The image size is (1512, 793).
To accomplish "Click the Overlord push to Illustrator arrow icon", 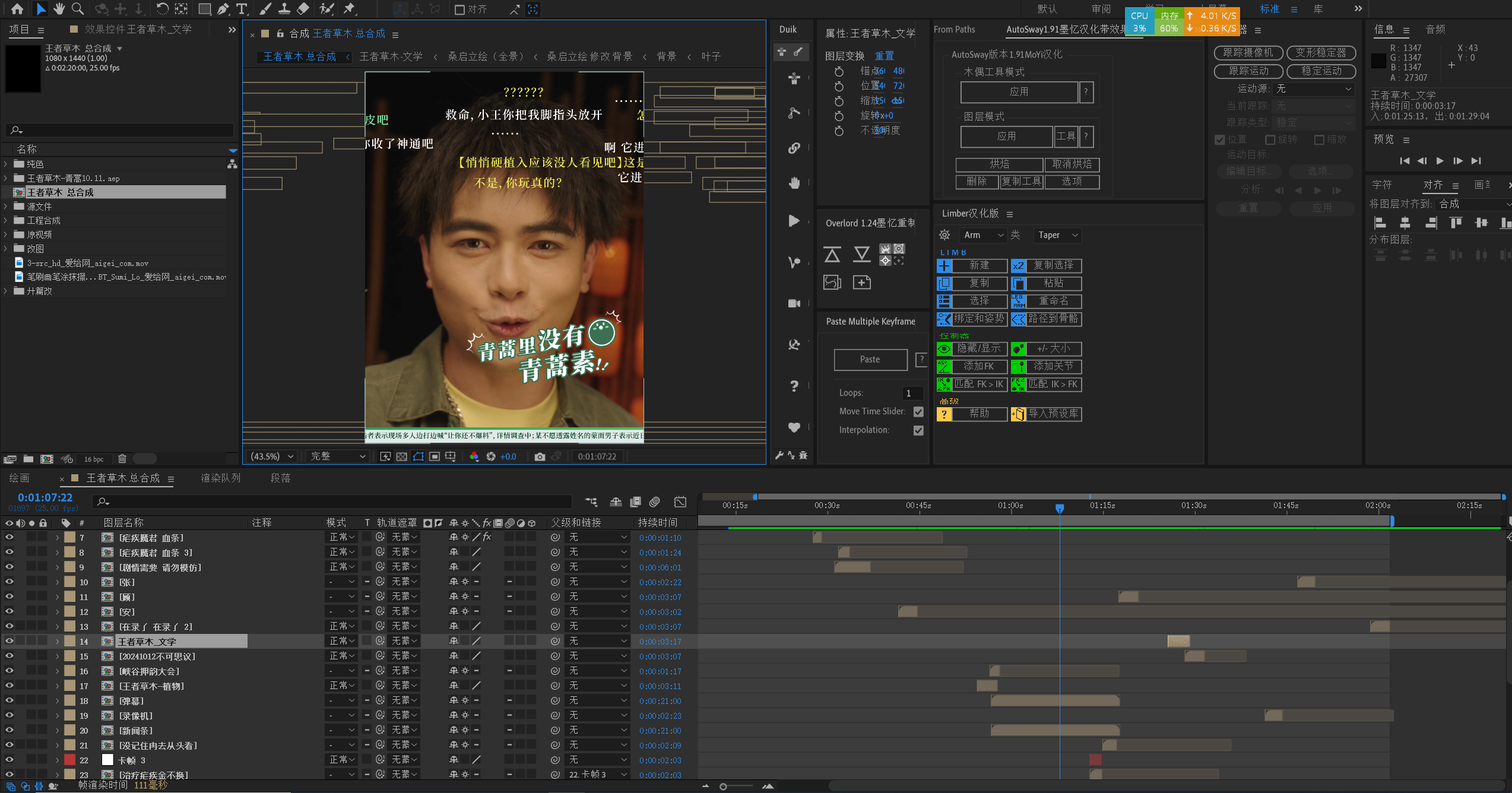I will pos(832,255).
